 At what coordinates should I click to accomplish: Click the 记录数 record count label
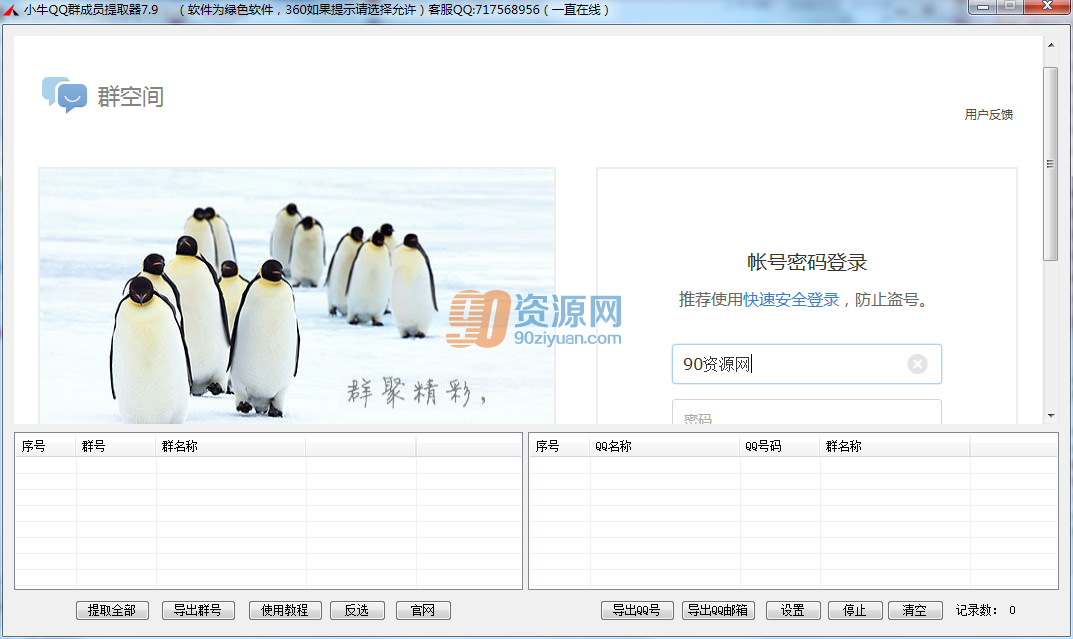pos(977,610)
